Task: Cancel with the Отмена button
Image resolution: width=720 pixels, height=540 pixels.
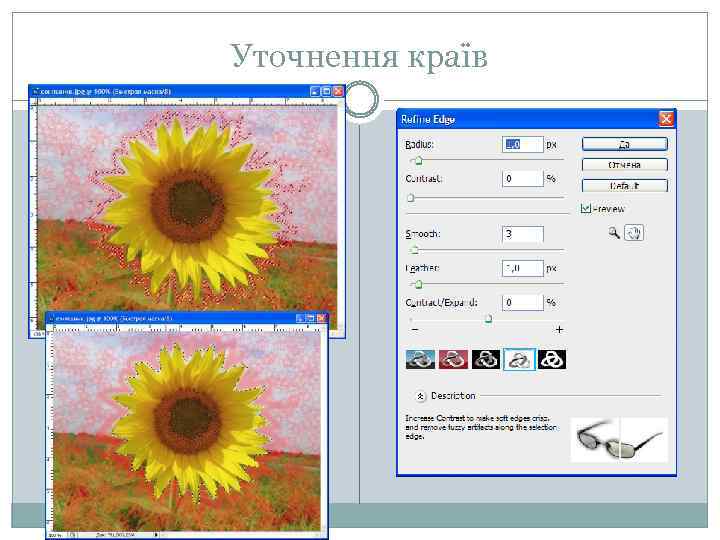Action: tap(624, 165)
